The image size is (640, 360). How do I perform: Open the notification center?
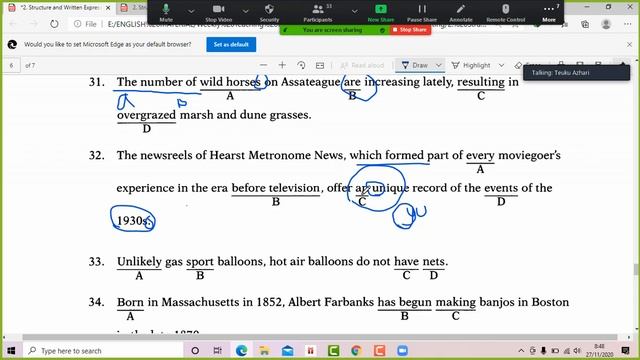point(625,351)
